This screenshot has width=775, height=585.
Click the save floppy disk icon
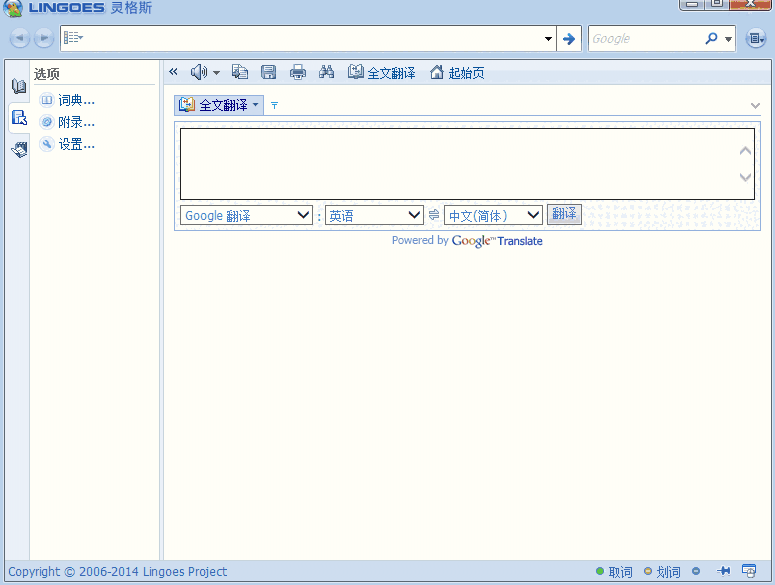point(268,72)
